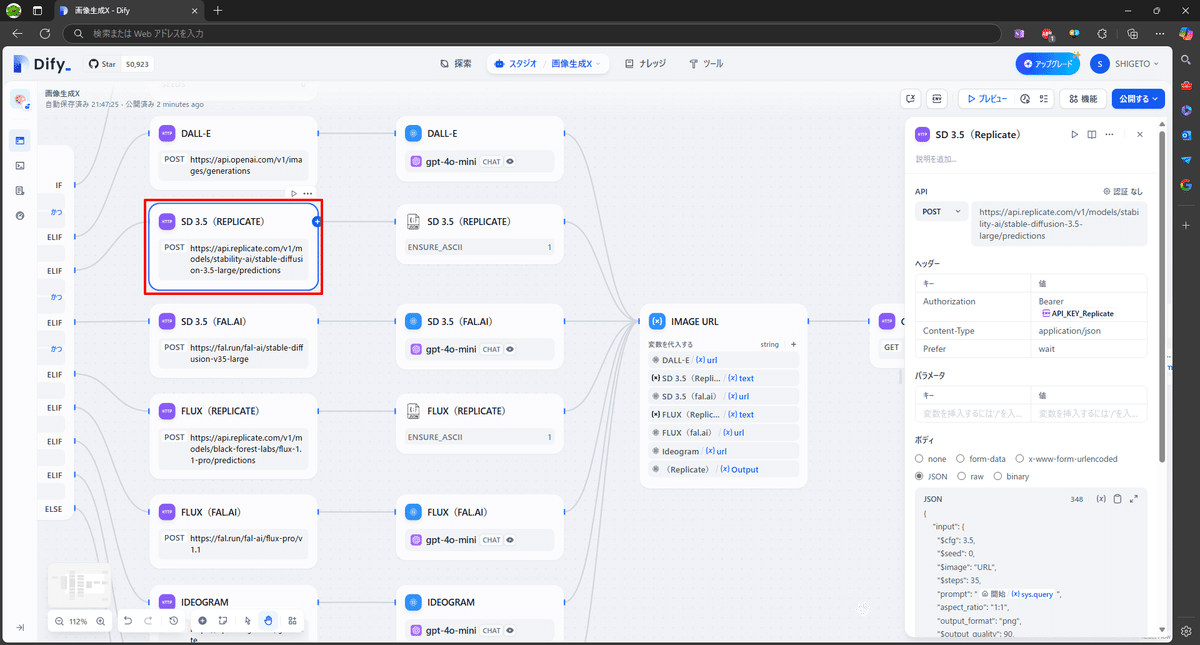This screenshot has height=645, width=1200.
Task: Open the SHIGETO account menu
Action: click(1126, 63)
